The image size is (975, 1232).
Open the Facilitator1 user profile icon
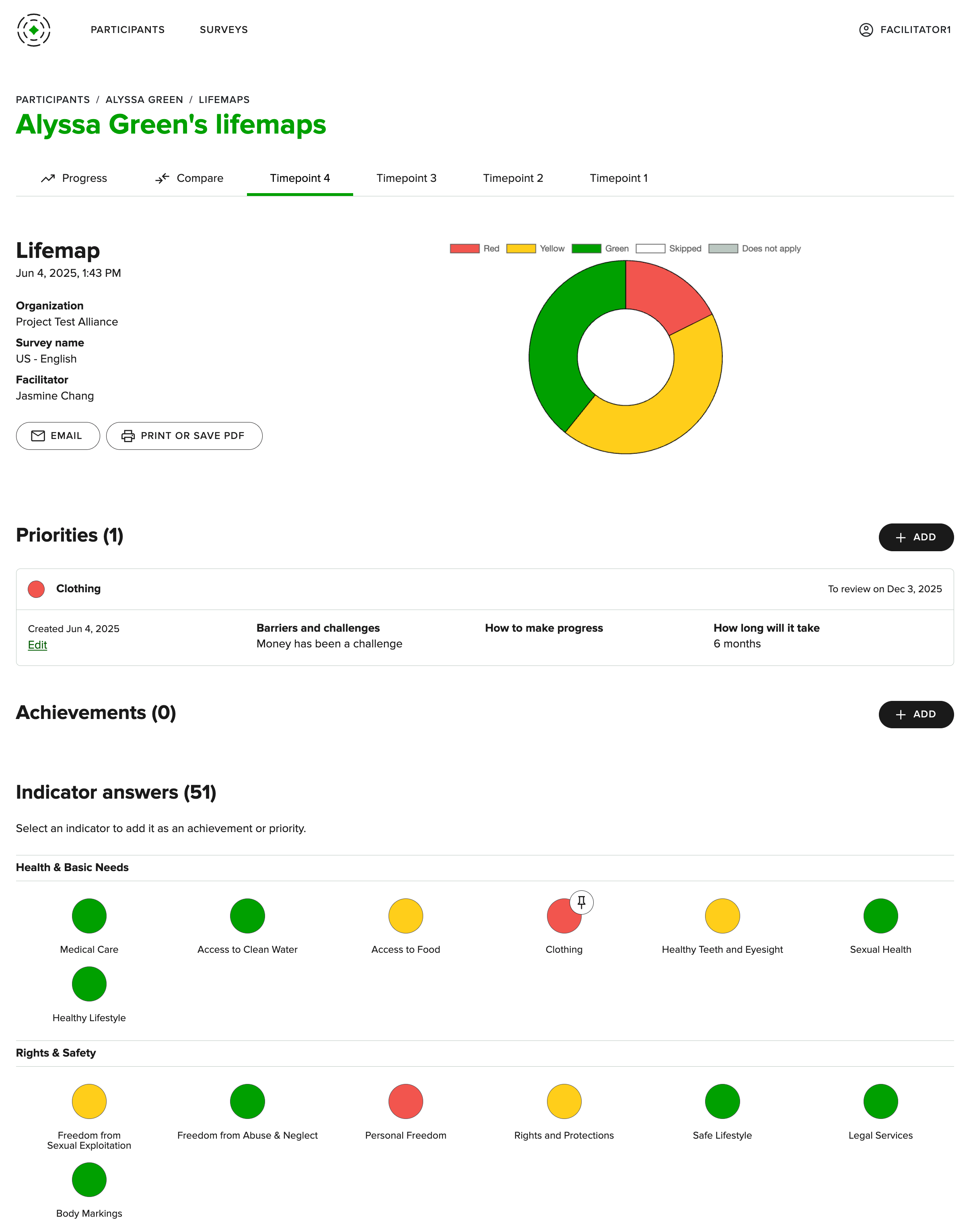point(866,30)
